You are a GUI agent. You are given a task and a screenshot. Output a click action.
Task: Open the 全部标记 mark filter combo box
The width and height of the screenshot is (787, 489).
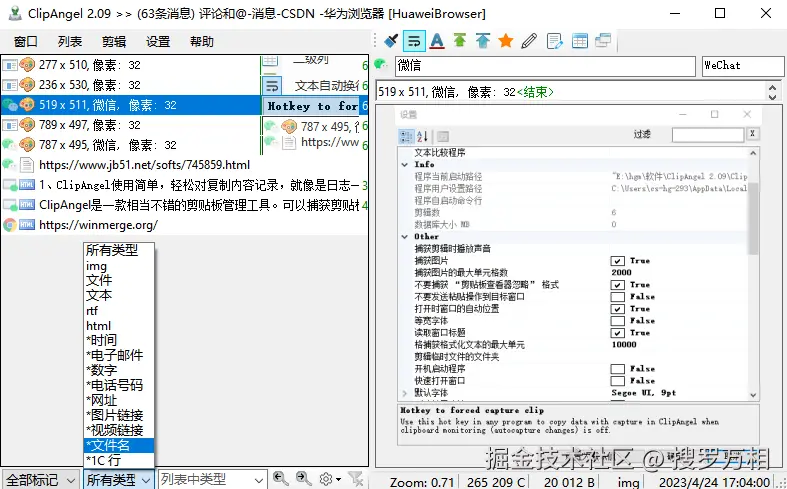pyautogui.click(x=41, y=479)
